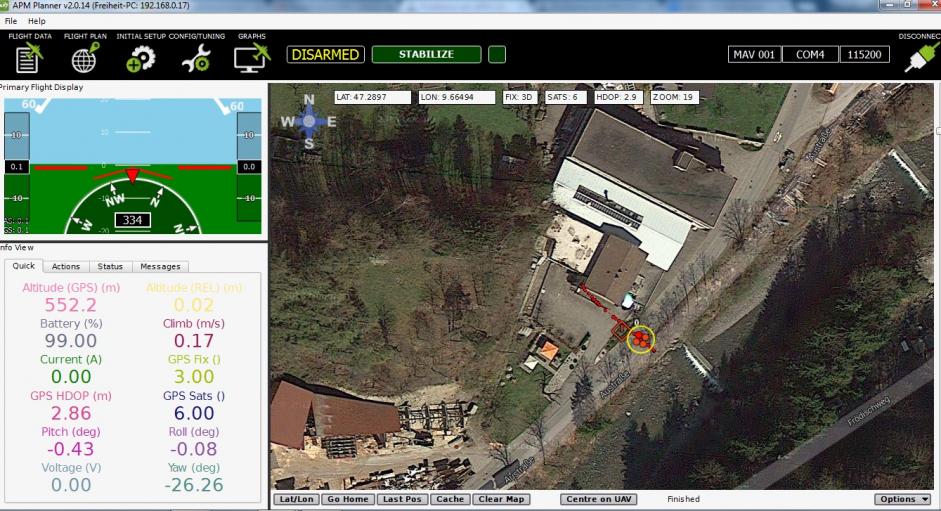
Task: Click the small green status indicator box
Action: (x=497, y=55)
